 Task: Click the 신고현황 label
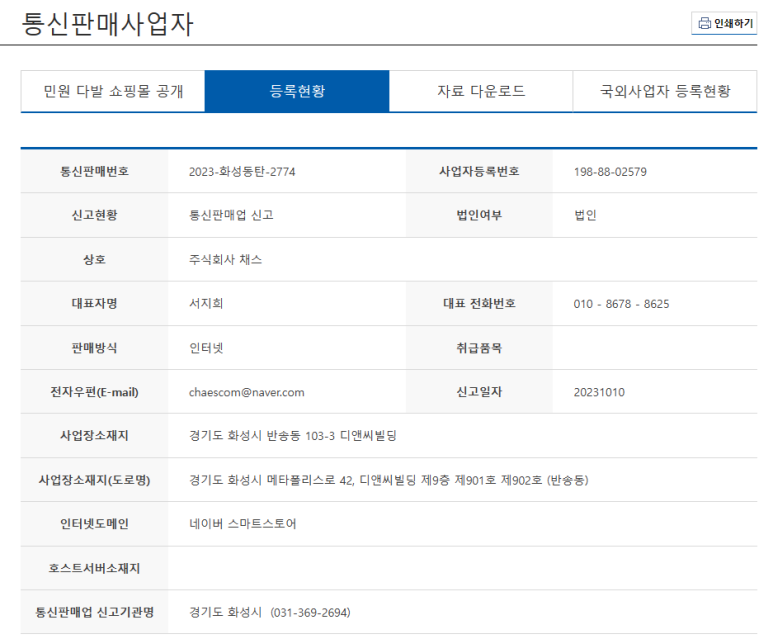94,215
